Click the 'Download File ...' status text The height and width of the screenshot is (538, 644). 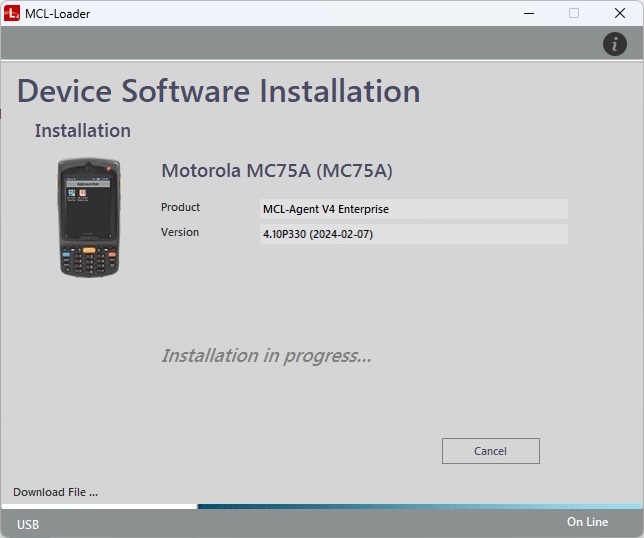point(55,492)
